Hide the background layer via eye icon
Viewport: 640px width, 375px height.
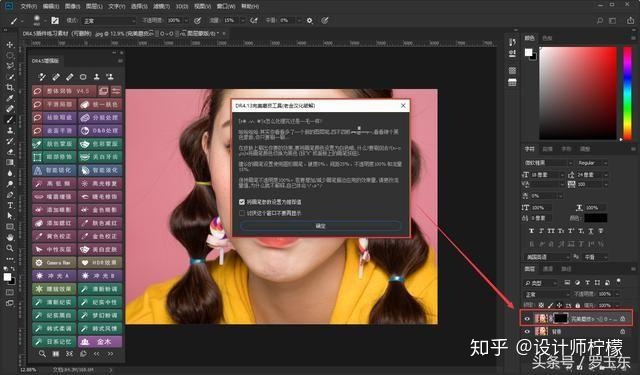point(527,331)
